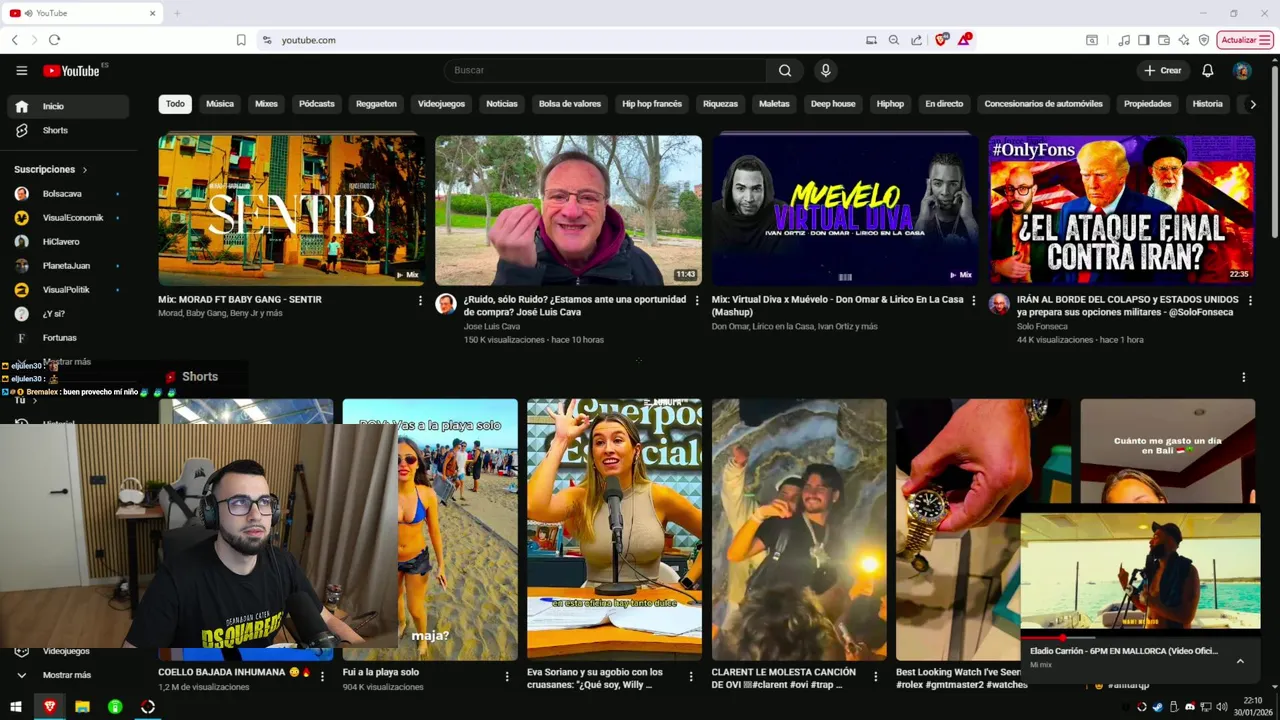This screenshot has width=1280, height=720.
Task: Click the search magnifier button
Action: click(x=785, y=70)
